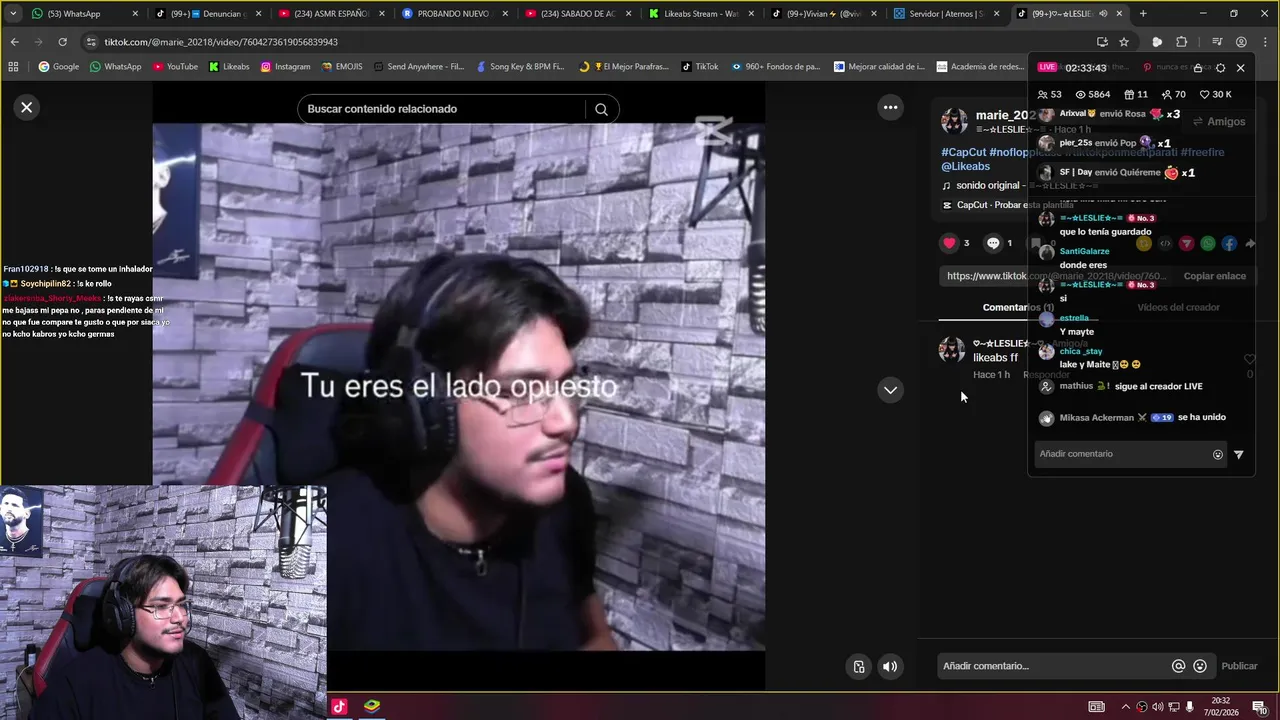View the 53 viewers count icon in LIVE overlay
Viewport: 1280px width, 720px height.
tap(1043, 94)
